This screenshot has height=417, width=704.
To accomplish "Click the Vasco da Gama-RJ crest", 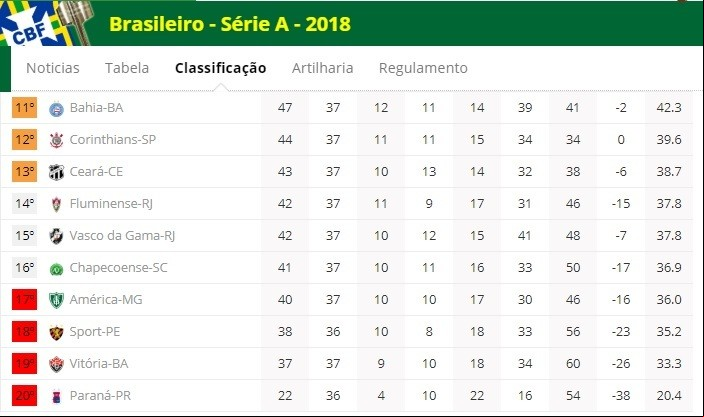I will [x=56, y=236].
